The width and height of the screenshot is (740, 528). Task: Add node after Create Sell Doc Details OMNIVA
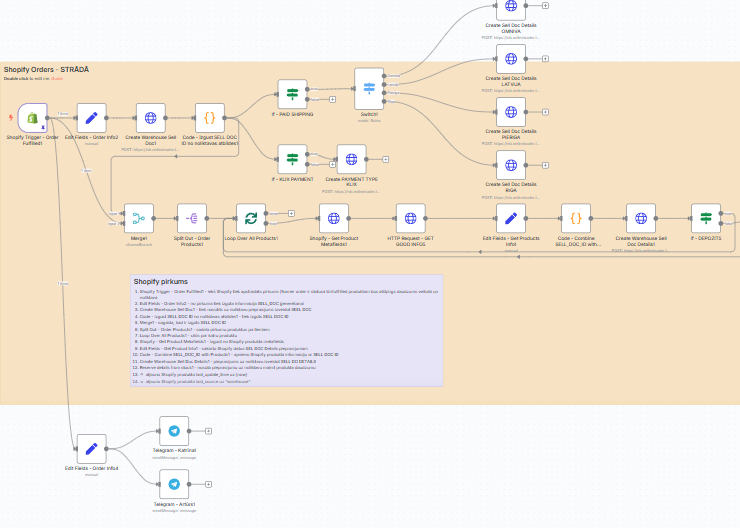(545, 6)
